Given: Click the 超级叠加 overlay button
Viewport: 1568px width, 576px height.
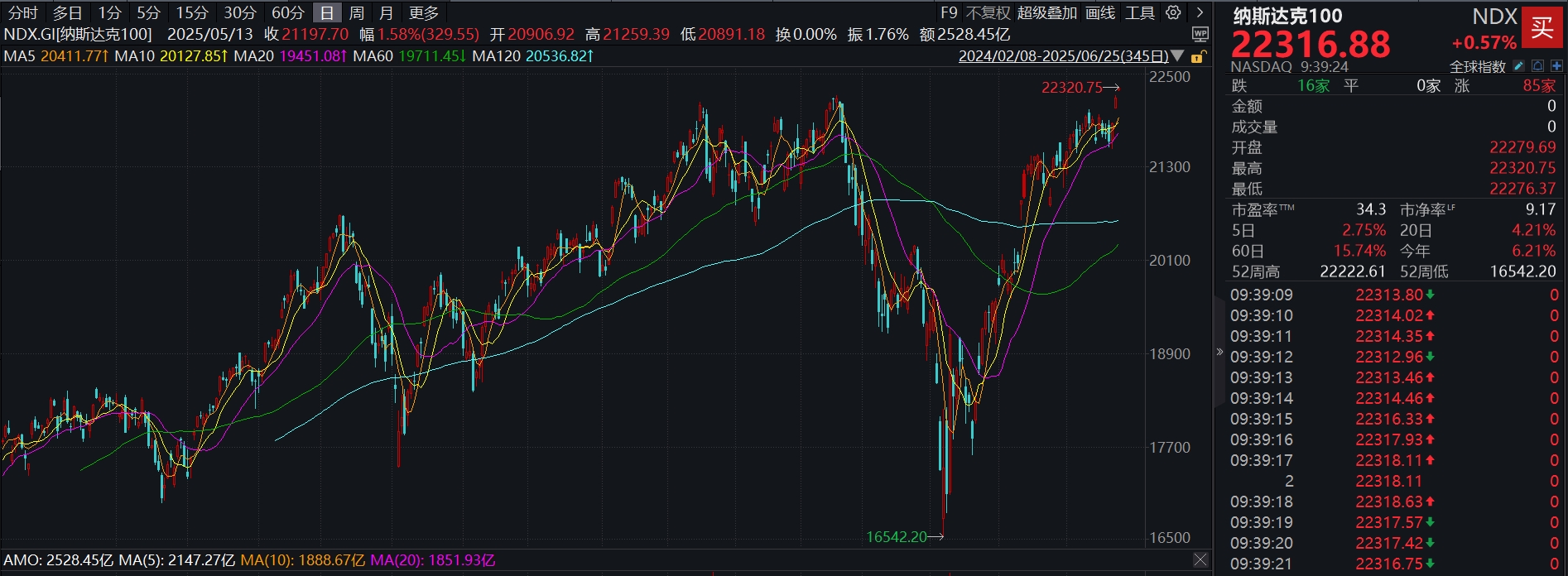Looking at the screenshot, I should click(1047, 12).
